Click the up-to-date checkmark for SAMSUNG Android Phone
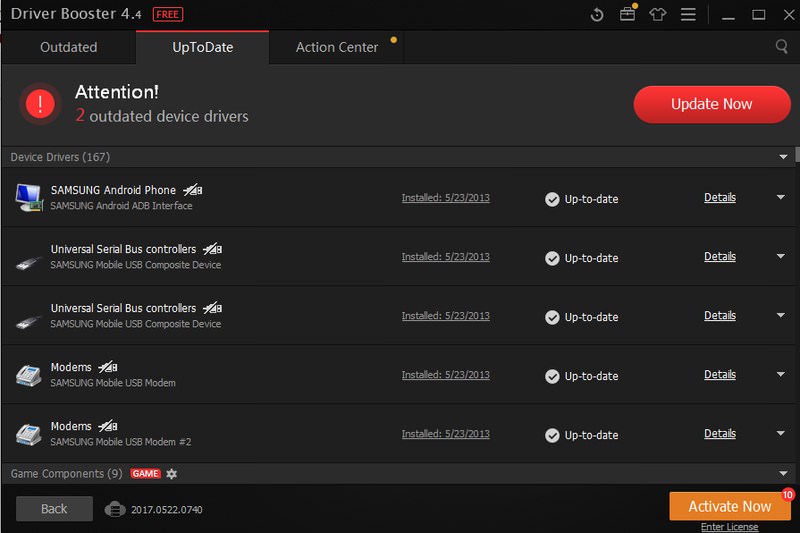 (552, 199)
